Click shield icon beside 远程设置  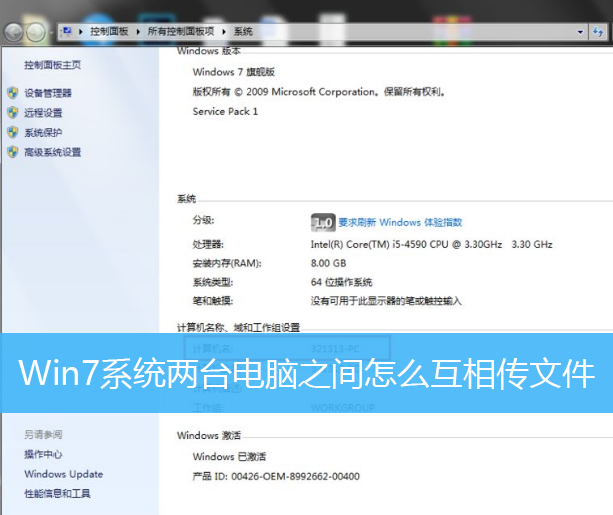[x=13, y=113]
